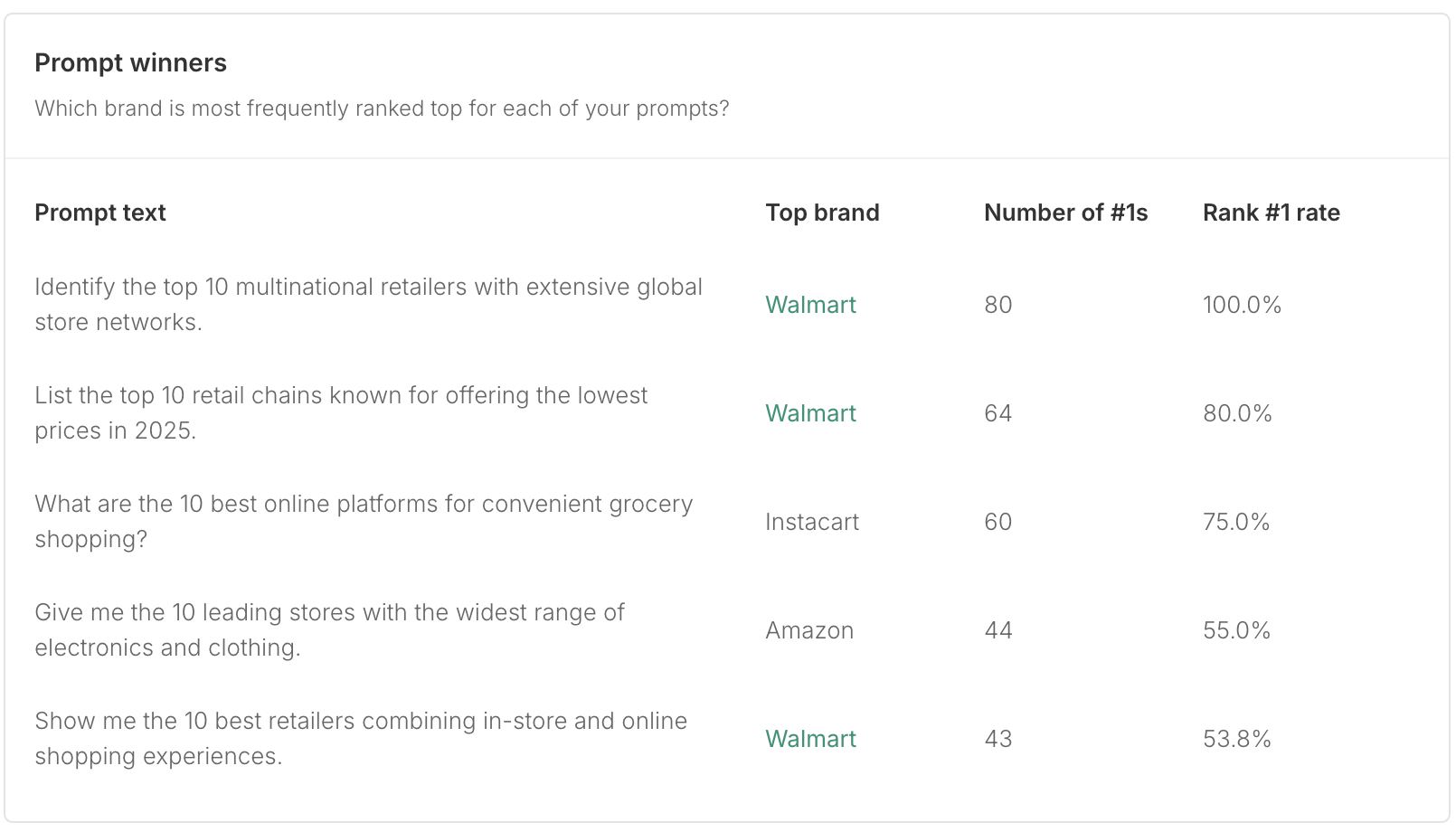Click the 44 number of #1s value
Image resolution: width=1456 pixels, height=832 pixels.
(x=998, y=630)
